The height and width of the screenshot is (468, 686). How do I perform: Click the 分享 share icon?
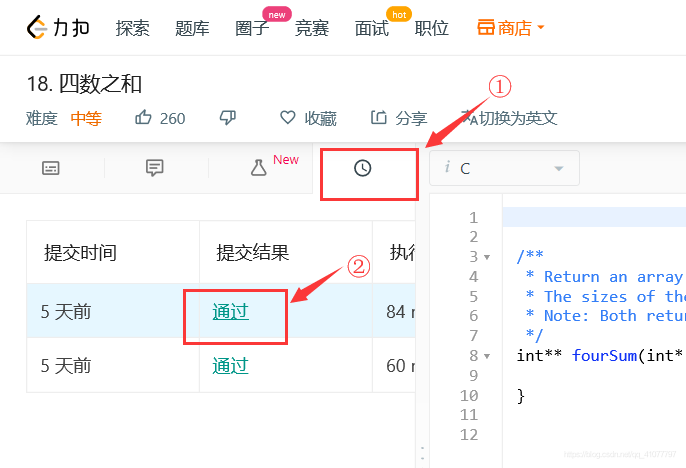[x=379, y=118]
